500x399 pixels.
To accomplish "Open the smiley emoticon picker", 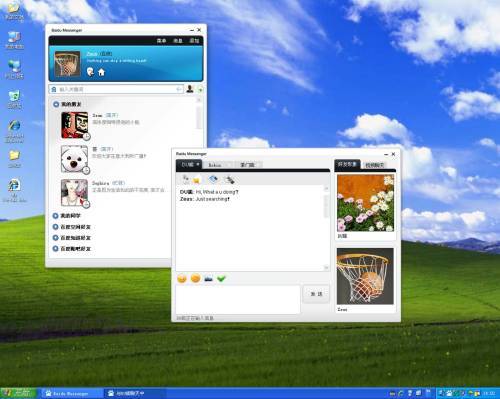I will pyautogui.click(x=182, y=278).
